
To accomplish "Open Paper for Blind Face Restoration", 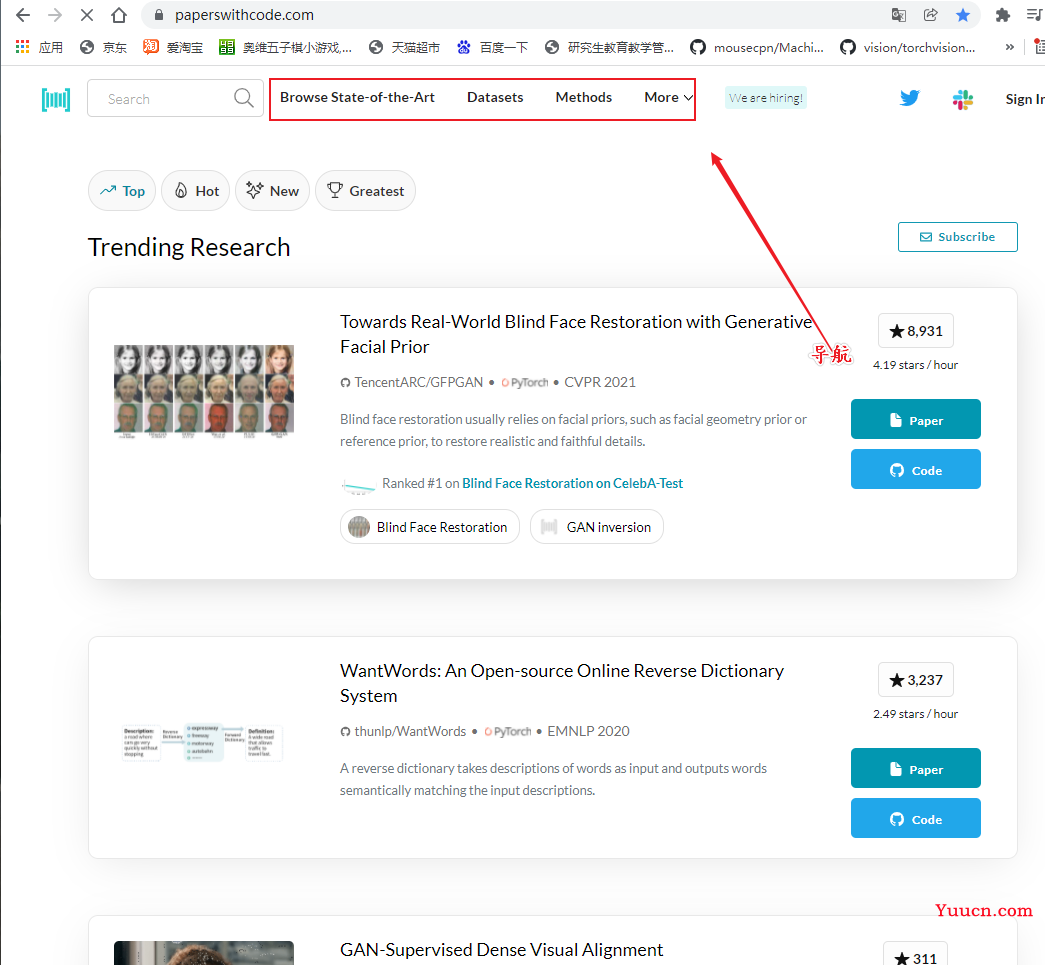I will pos(915,420).
